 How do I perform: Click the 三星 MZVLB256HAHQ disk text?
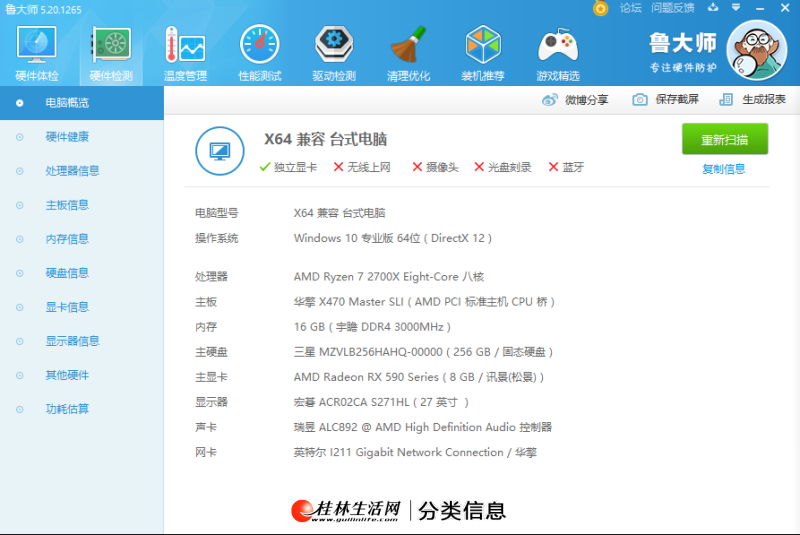pyautogui.click(x=423, y=352)
